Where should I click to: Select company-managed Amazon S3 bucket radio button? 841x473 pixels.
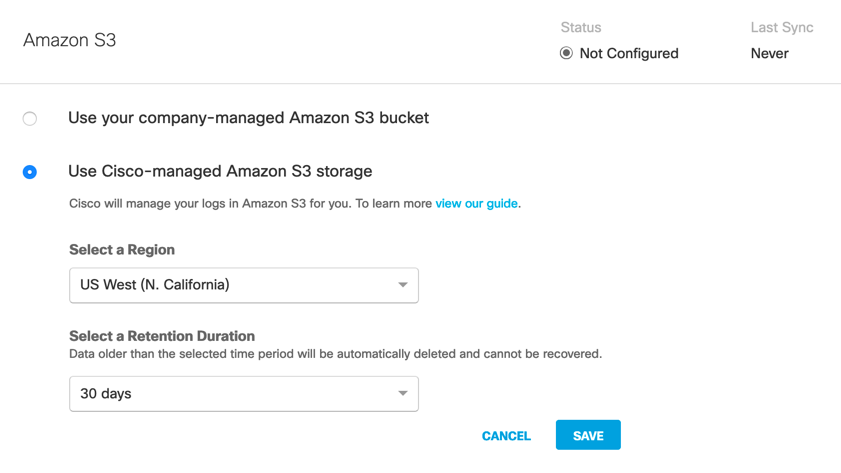coord(30,118)
